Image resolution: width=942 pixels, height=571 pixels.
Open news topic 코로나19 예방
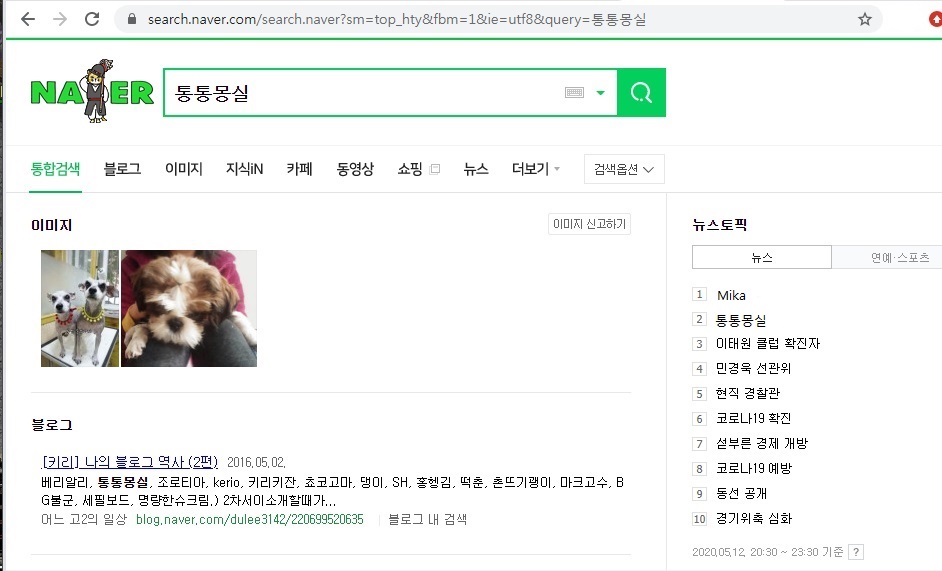click(754, 468)
